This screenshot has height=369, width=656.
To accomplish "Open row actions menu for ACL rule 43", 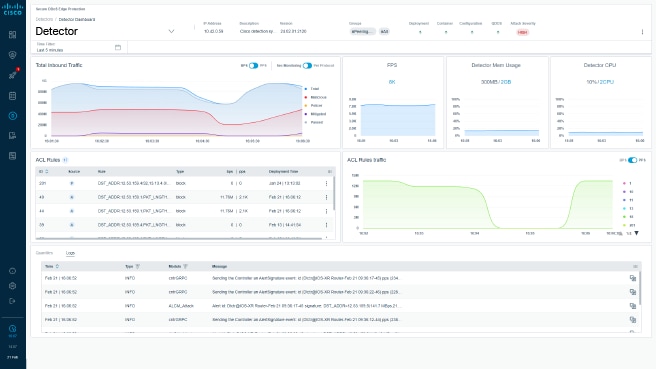I will pyautogui.click(x=326, y=197).
